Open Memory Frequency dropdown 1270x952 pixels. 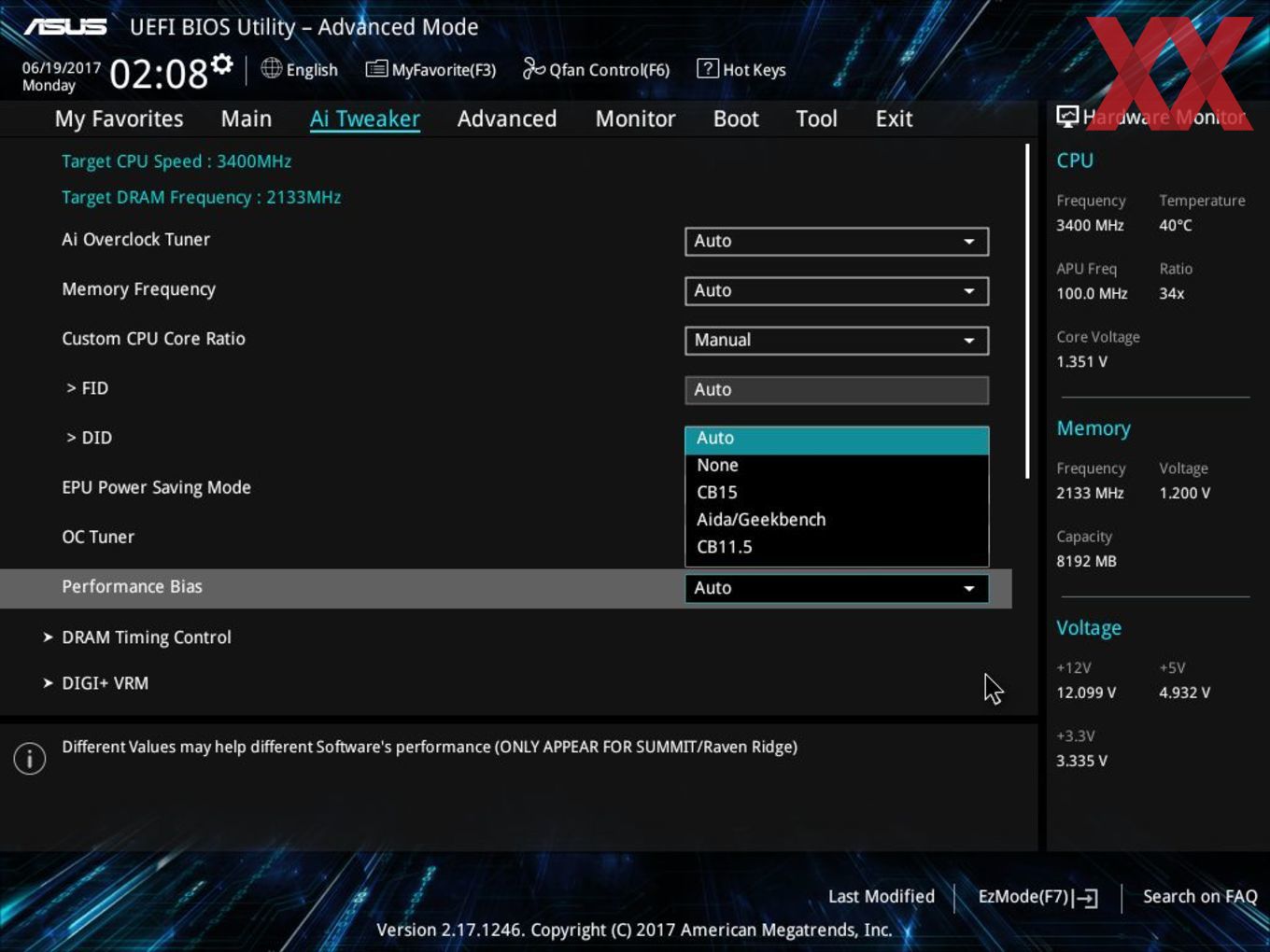(x=837, y=290)
